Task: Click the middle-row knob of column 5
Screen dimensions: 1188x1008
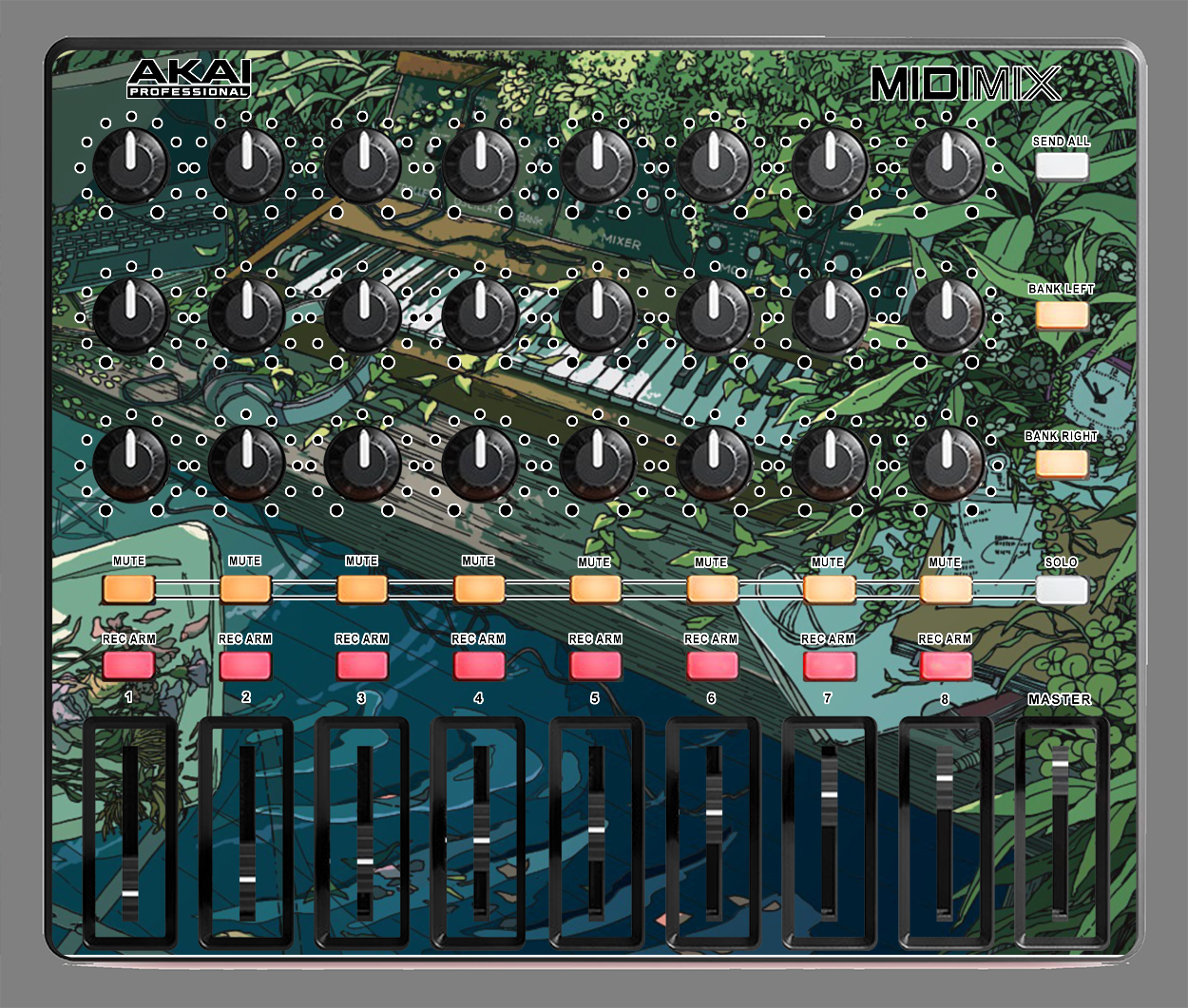Action: coord(597,314)
